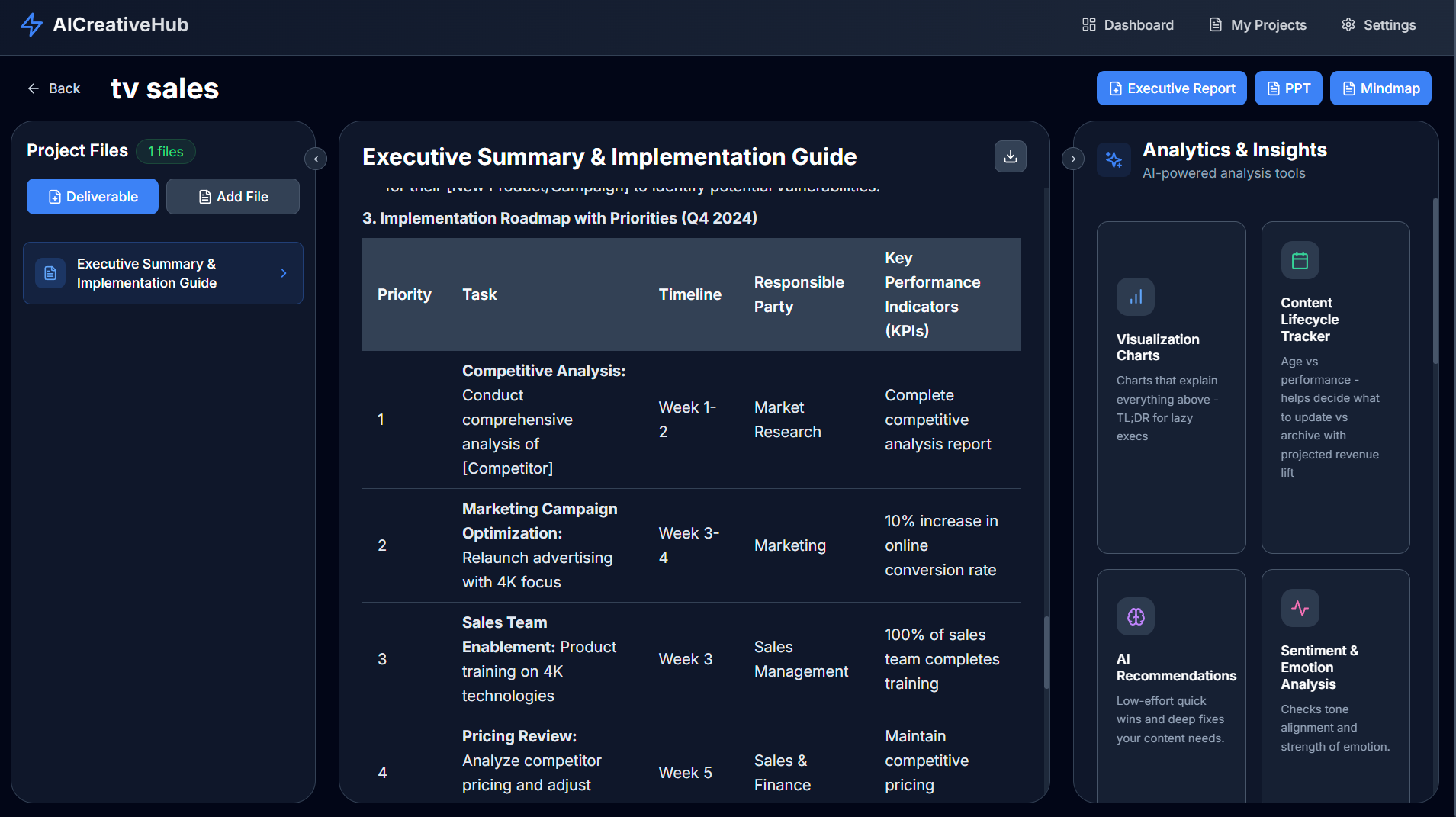
Task: Open Sentiment & Emotion Analysis card
Action: coord(1335,685)
